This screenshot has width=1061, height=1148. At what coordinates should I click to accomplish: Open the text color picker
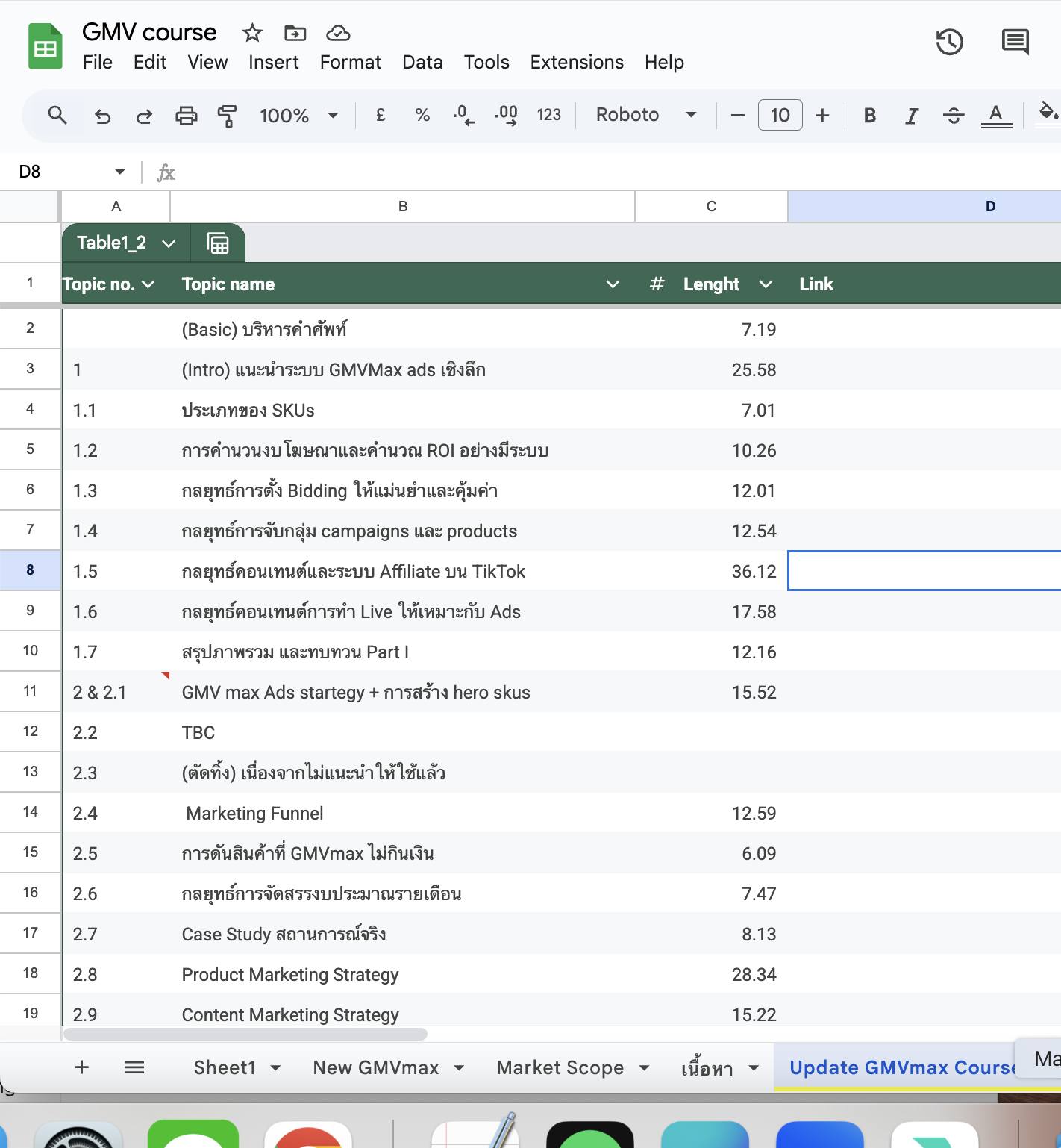click(x=995, y=116)
